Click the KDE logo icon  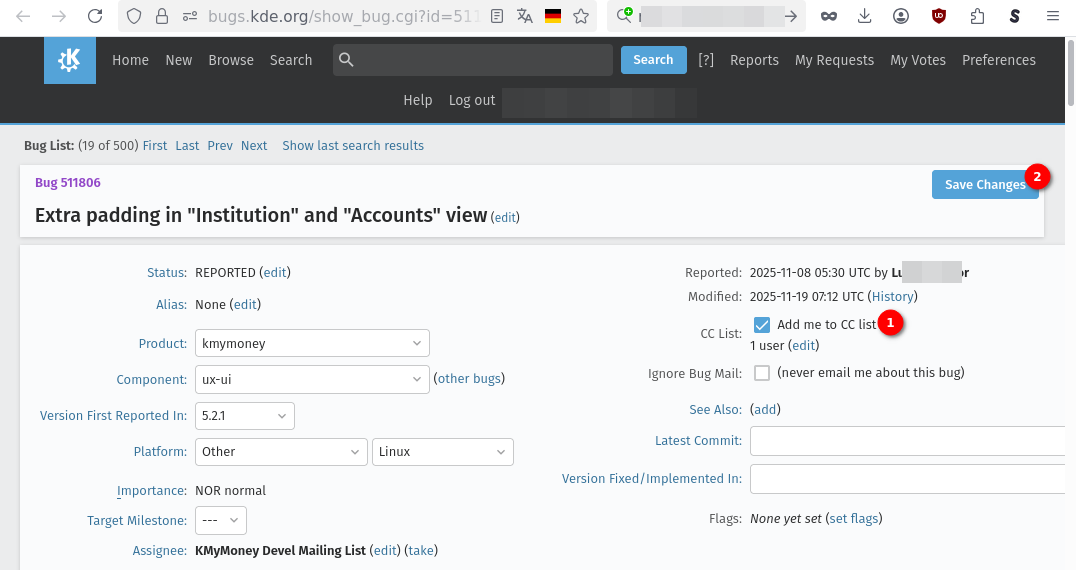point(70,61)
